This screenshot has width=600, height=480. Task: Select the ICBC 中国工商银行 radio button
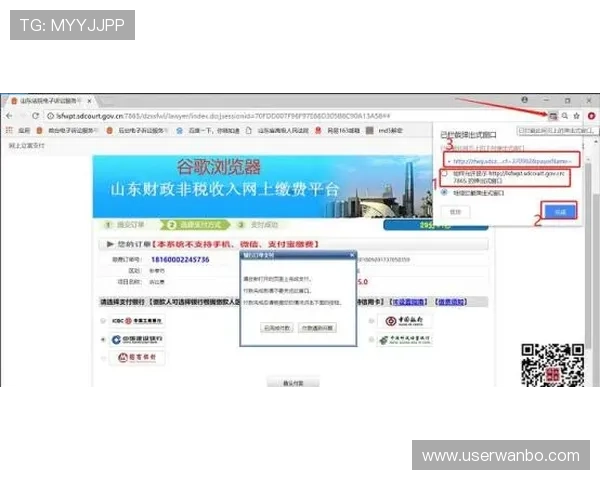coord(103,321)
